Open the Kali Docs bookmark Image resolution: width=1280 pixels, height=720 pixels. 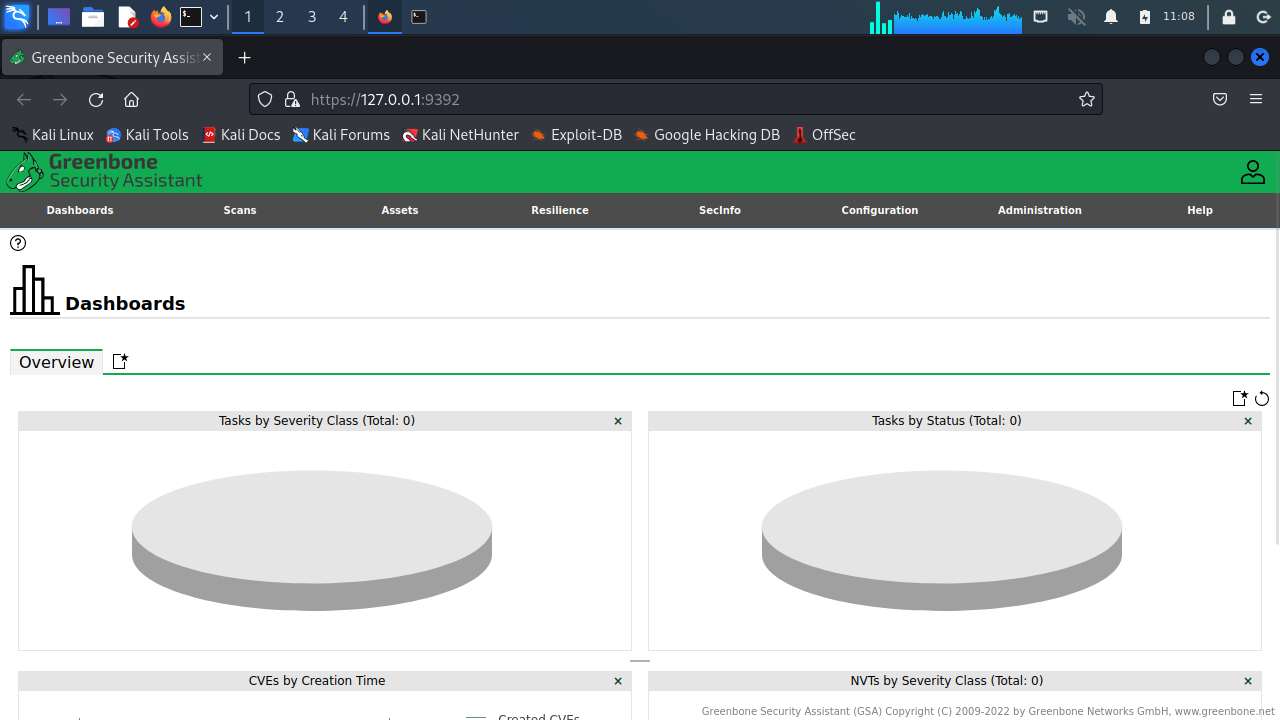[x=241, y=135]
